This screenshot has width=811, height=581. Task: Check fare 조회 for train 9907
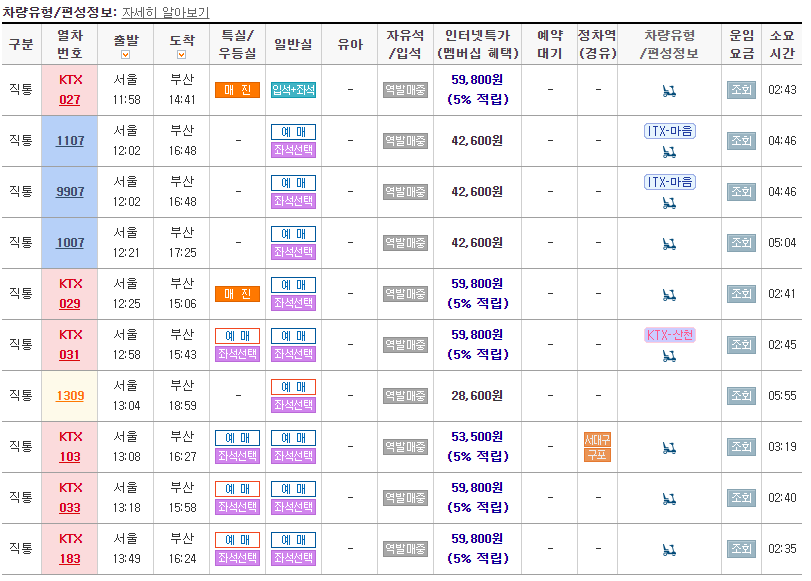pos(741,192)
